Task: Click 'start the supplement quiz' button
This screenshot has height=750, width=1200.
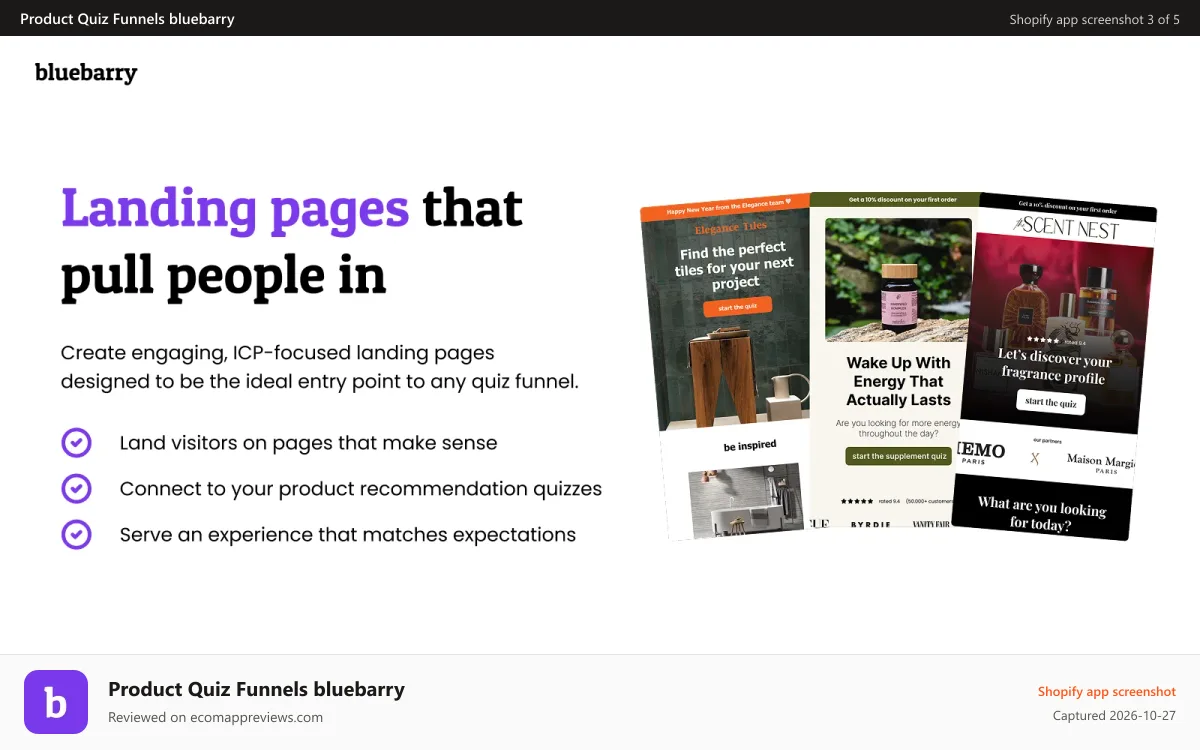Action: click(898, 456)
